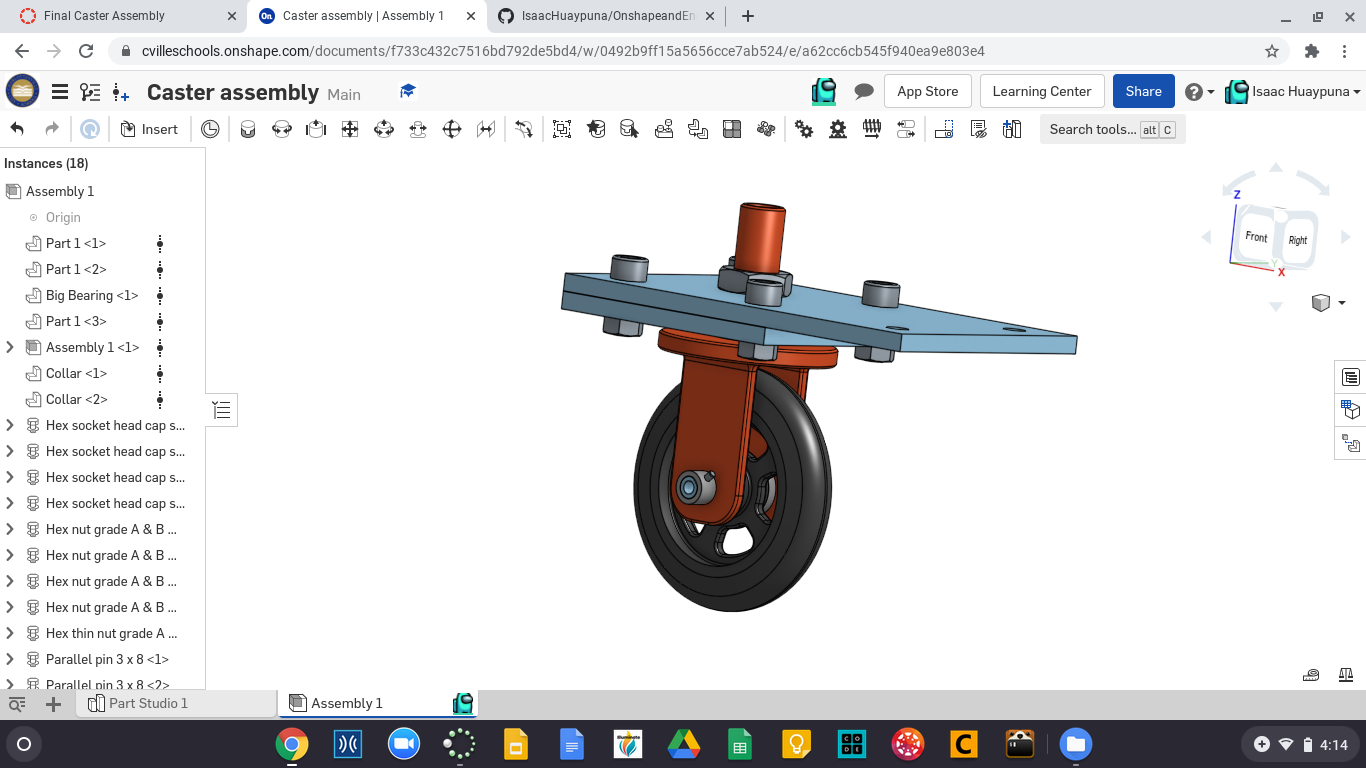Open the document hamburger menu
The image size is (1366, 768).
(x=60, y=92)
